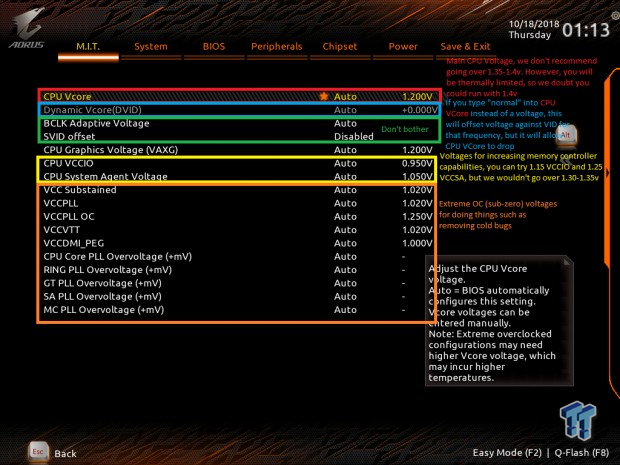Open Auto option for RING PLL Overvoltage
The height and width of the screenshot is (465, 620).
tap(345, 270)
